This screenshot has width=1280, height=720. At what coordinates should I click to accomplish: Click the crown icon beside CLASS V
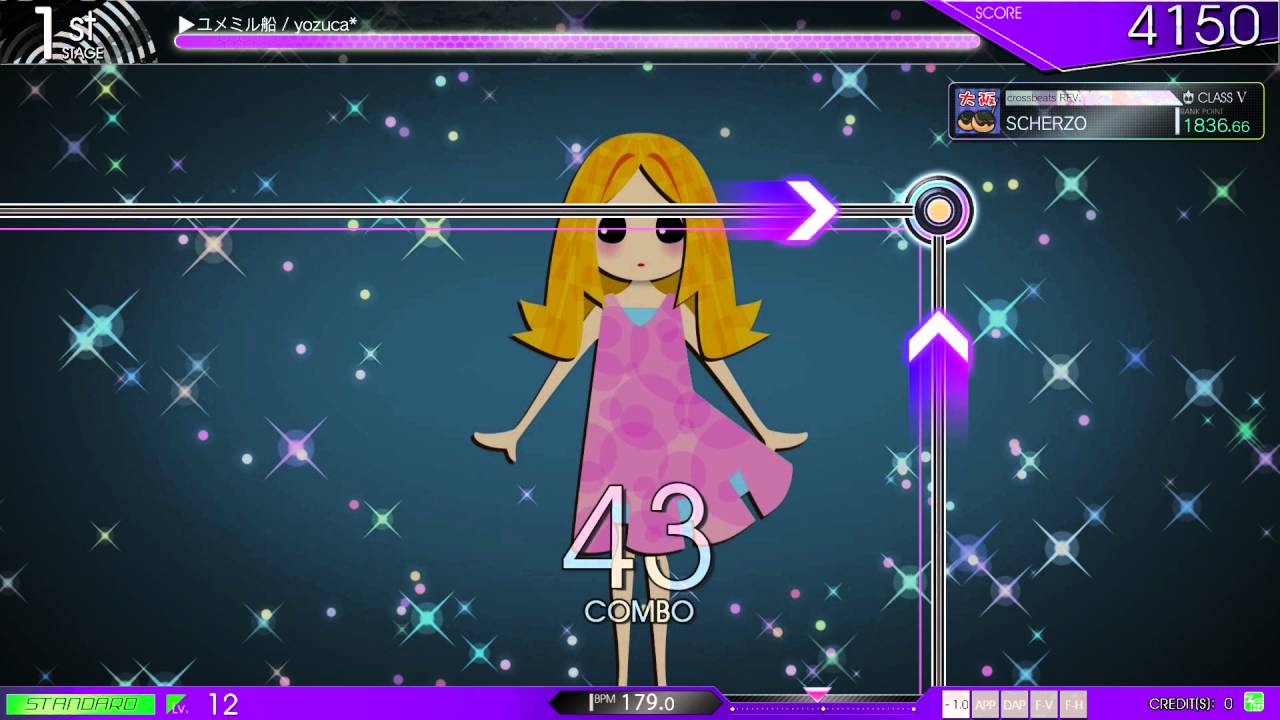1189,97
